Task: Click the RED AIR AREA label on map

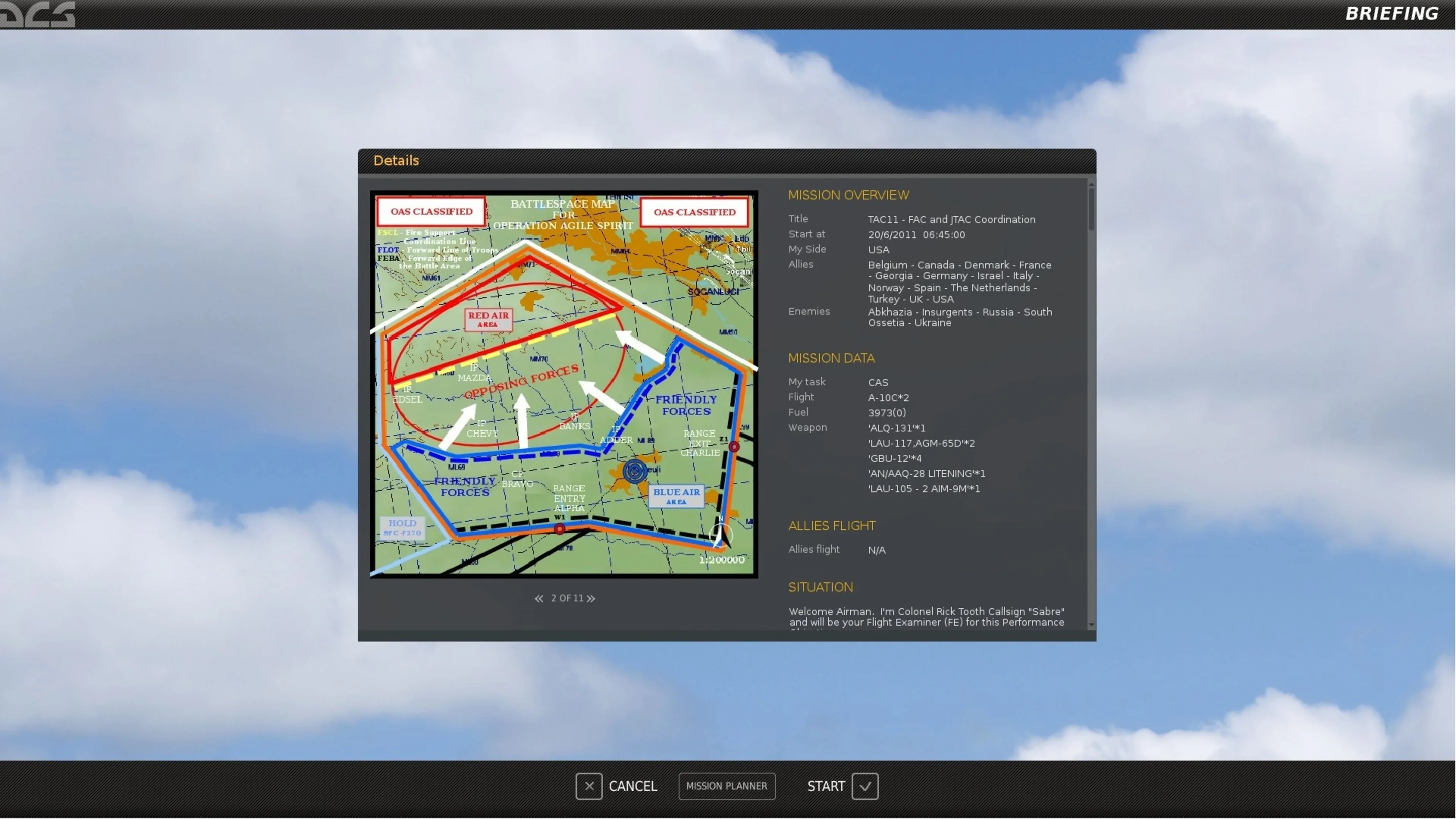Action: point(488,319)
